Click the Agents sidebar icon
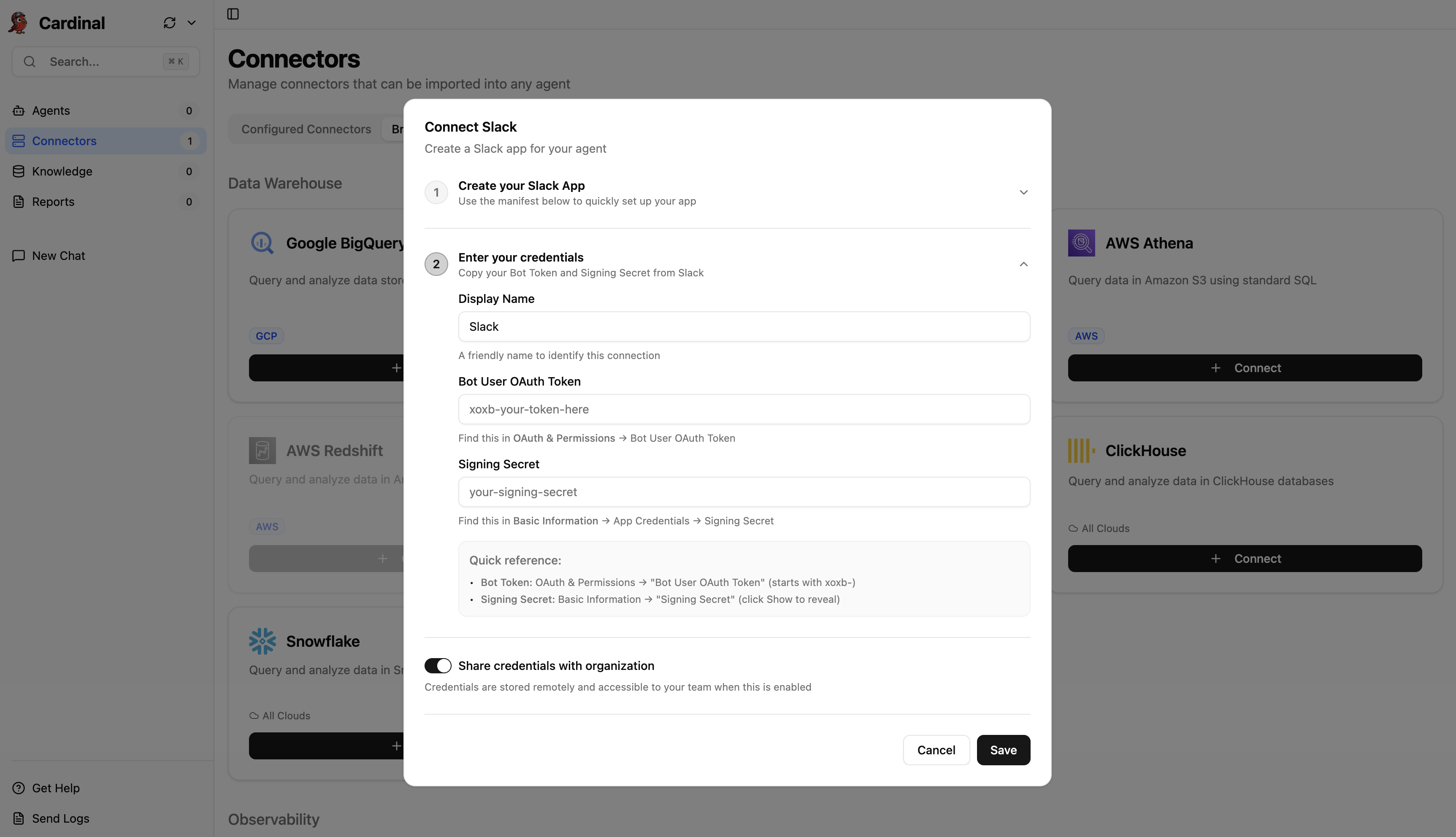Viewport: 1456px width, 837px height. (x=19, y=111)
